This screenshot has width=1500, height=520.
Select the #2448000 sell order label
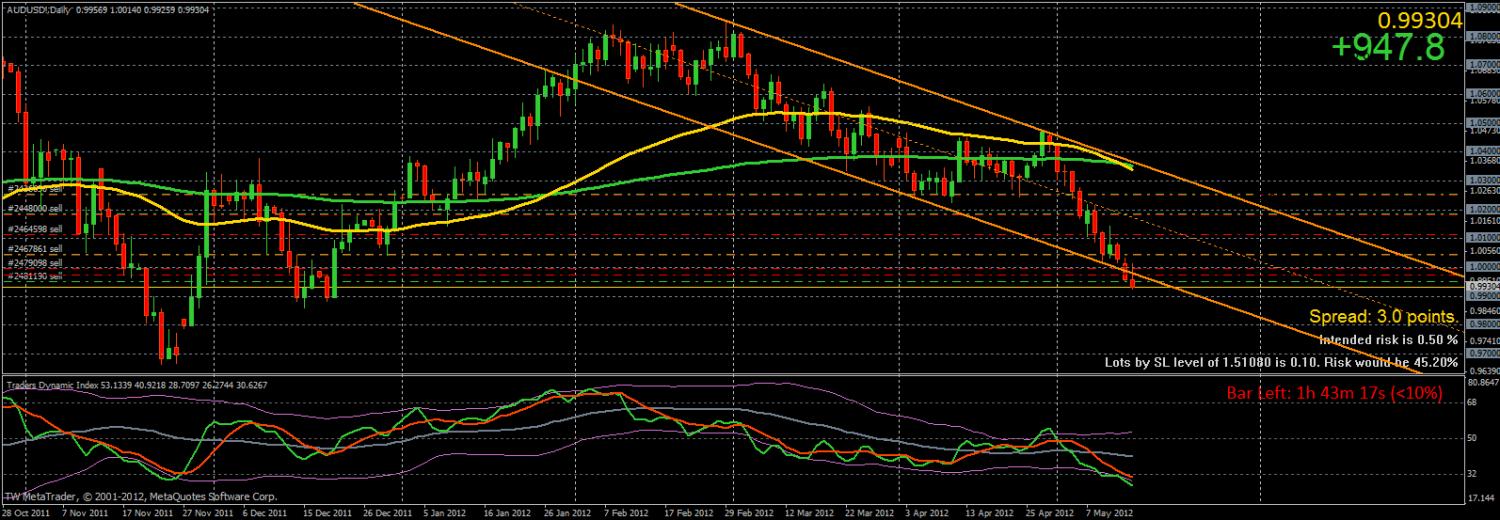[35, 209]
